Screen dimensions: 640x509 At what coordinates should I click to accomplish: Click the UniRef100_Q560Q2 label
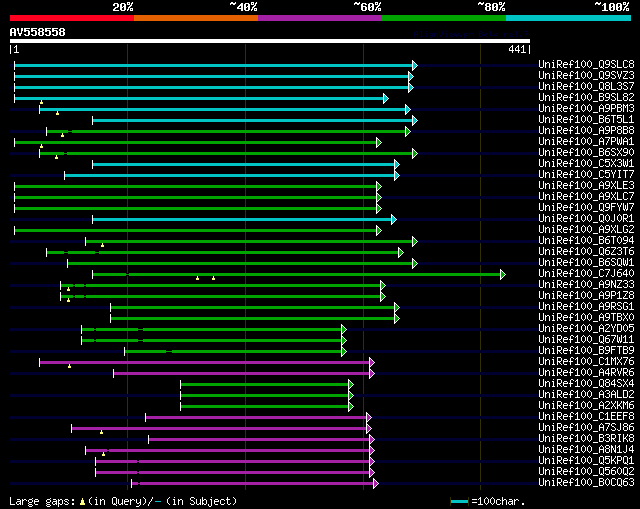[x=586, y=472]
